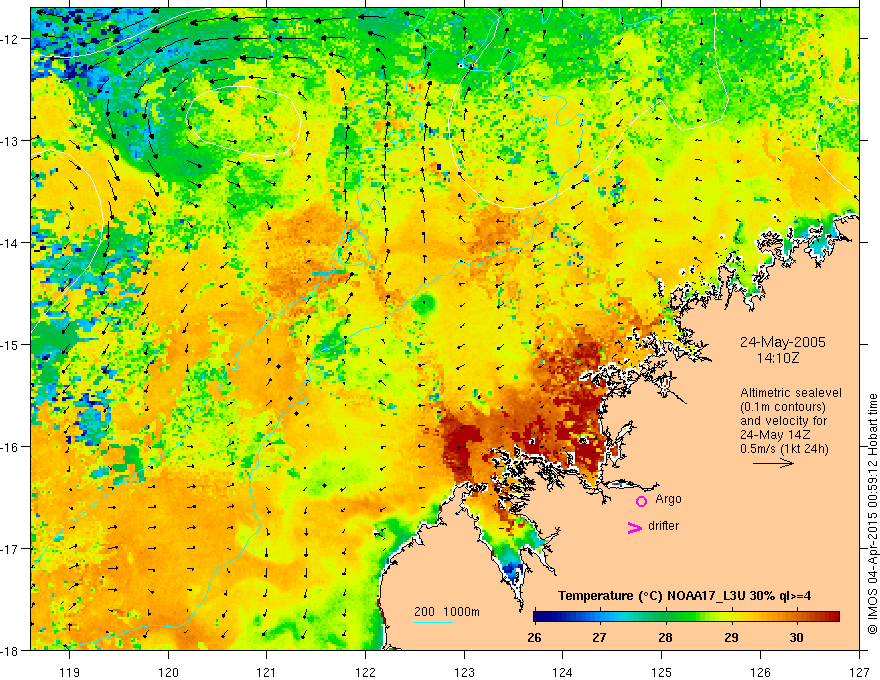Click the 30 value on the colorbar
The height and width of the screenshot is (680, 880).
(796, 637)
